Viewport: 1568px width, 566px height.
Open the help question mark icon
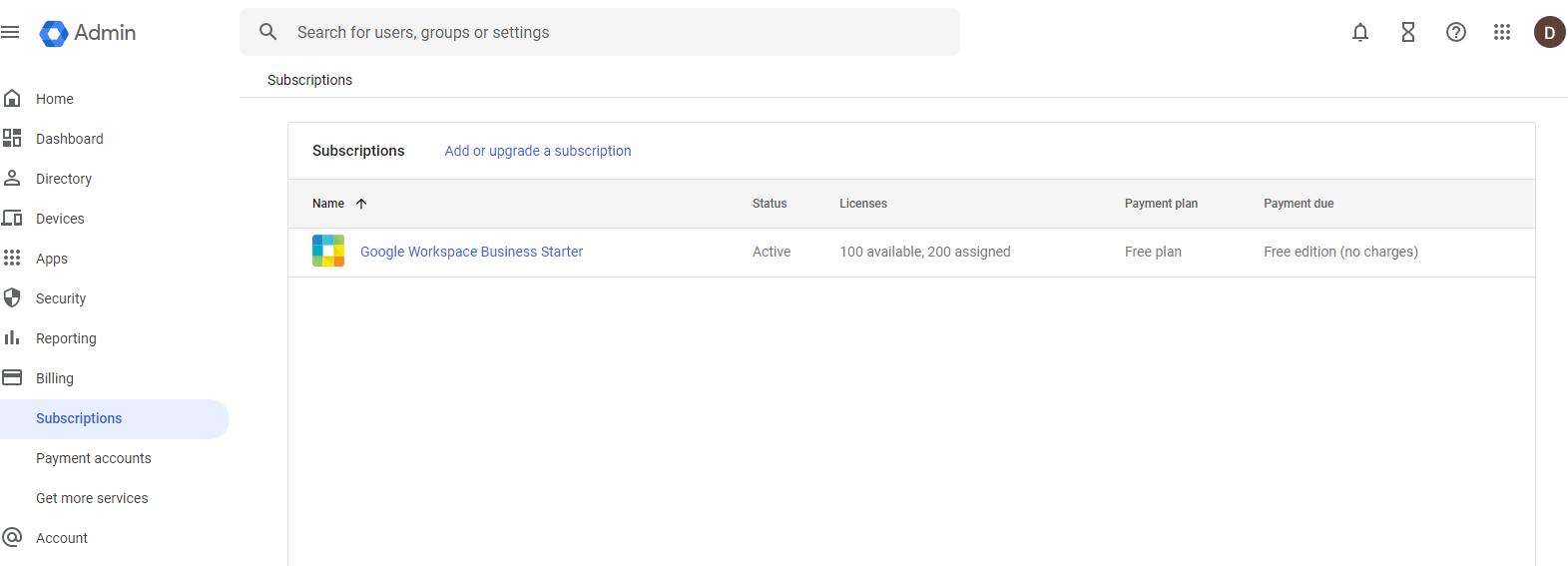coord(1455,32)
